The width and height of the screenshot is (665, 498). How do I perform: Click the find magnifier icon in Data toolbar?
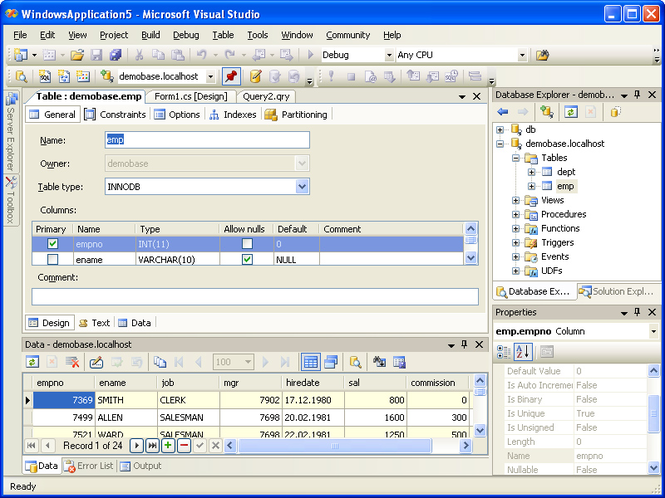[355, 362]
